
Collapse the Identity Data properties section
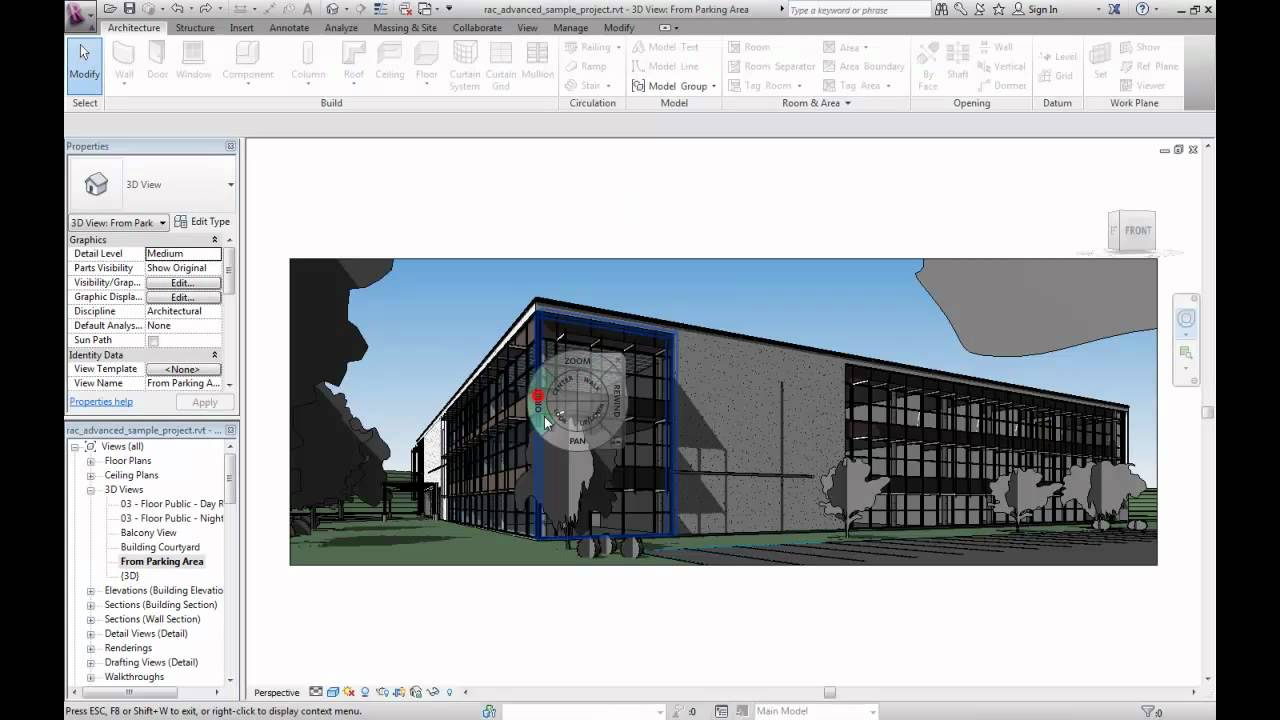[x=214, y=355]
